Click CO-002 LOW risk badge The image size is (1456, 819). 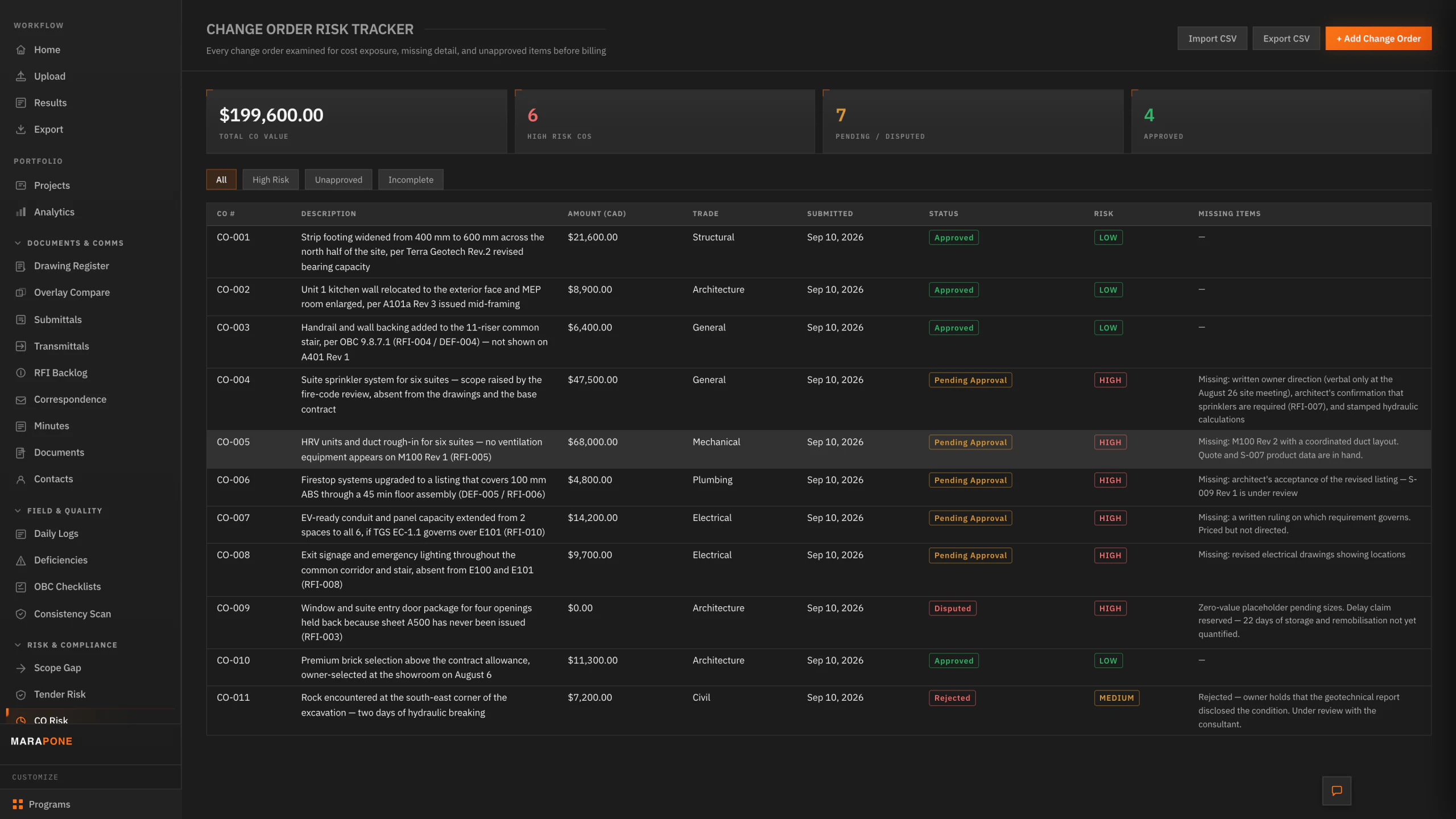(x=1108, y=290)
